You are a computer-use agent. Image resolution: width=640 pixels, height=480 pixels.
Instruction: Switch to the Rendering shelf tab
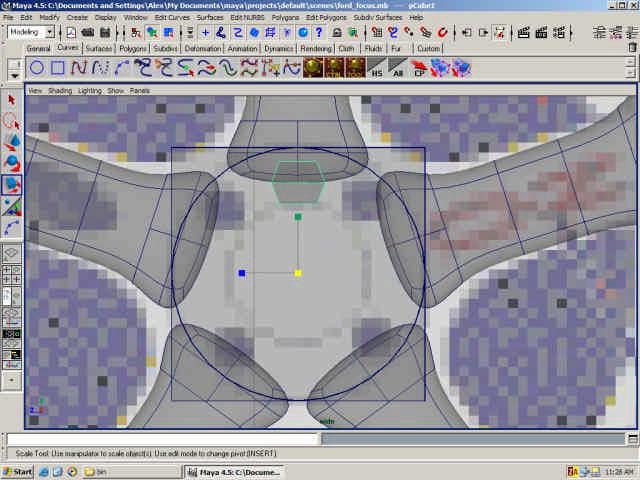pos(316,48)
